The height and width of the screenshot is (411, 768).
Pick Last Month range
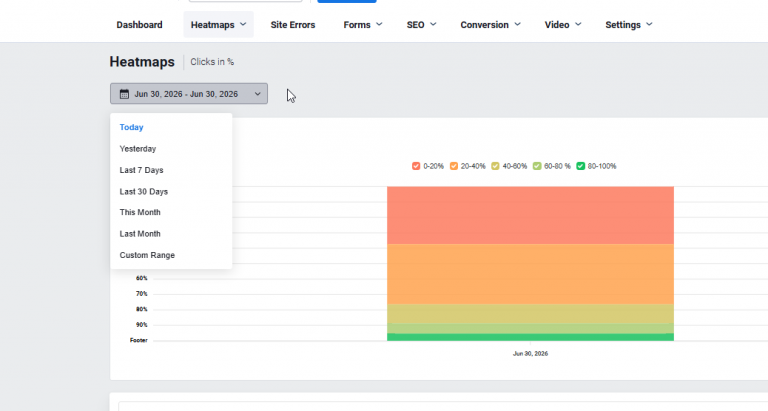pyautogui.click(x=140, y=234)
